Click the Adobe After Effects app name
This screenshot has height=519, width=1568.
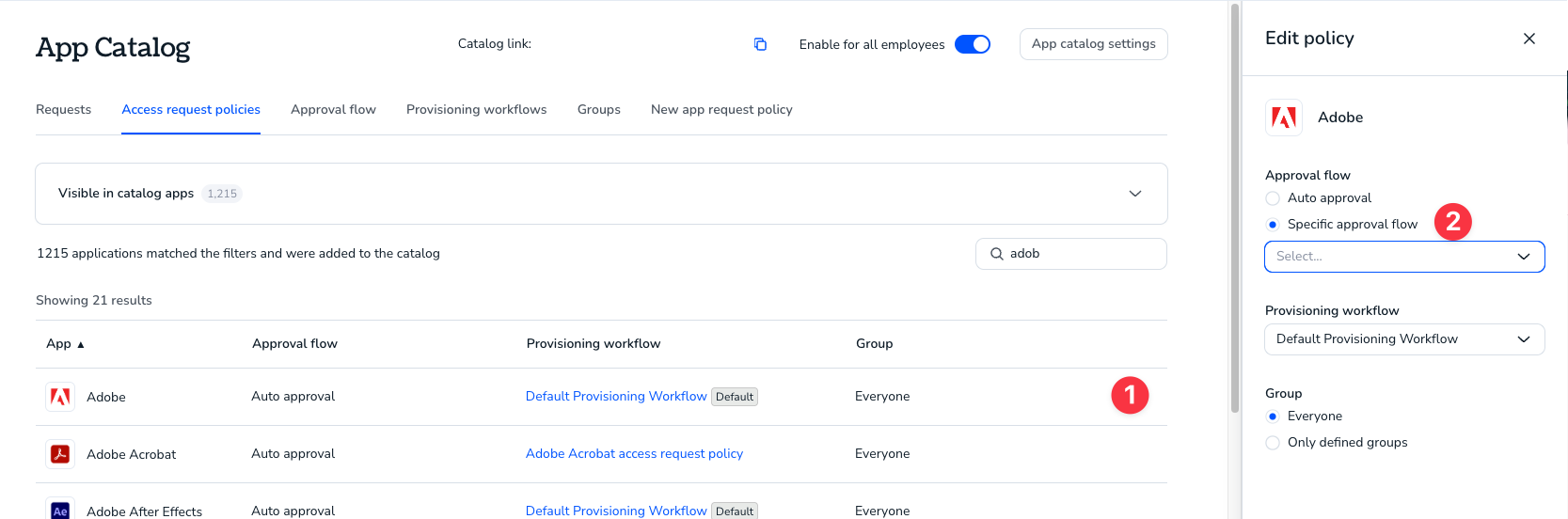tap(144, 511)
